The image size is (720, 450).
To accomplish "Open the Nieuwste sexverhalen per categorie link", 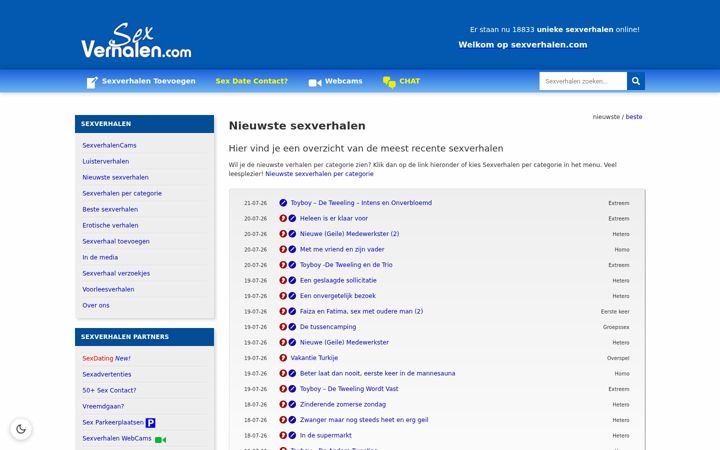I will (x=320, y=174).
